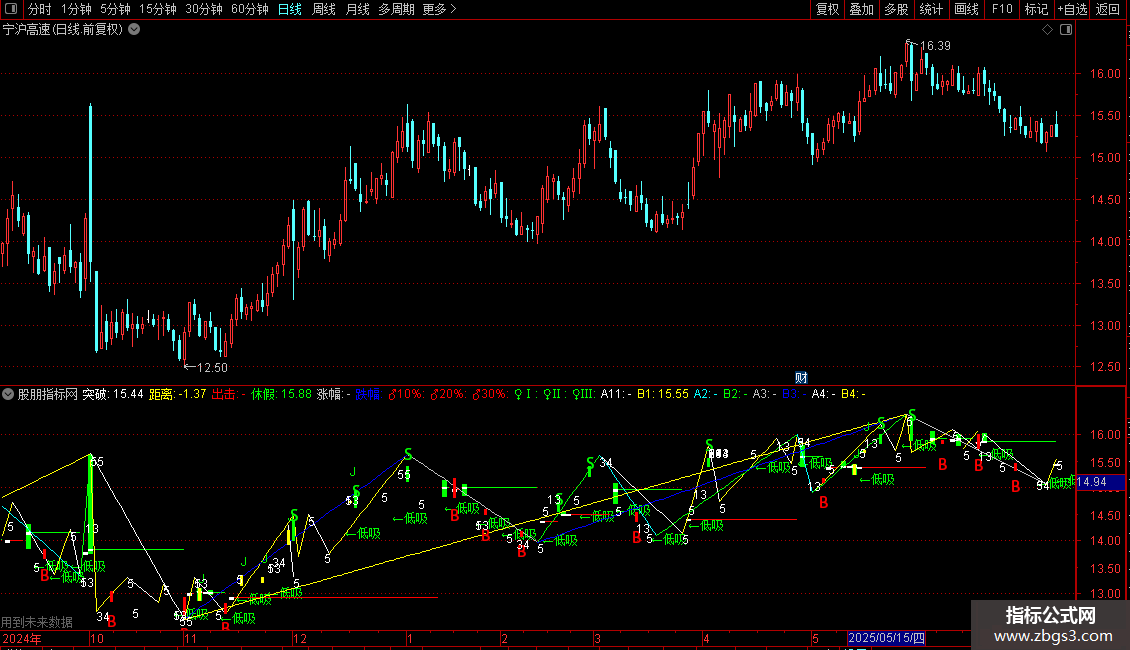Toggle right side panel icon above chart
1130x650 pixels.
pos(1066,30)
